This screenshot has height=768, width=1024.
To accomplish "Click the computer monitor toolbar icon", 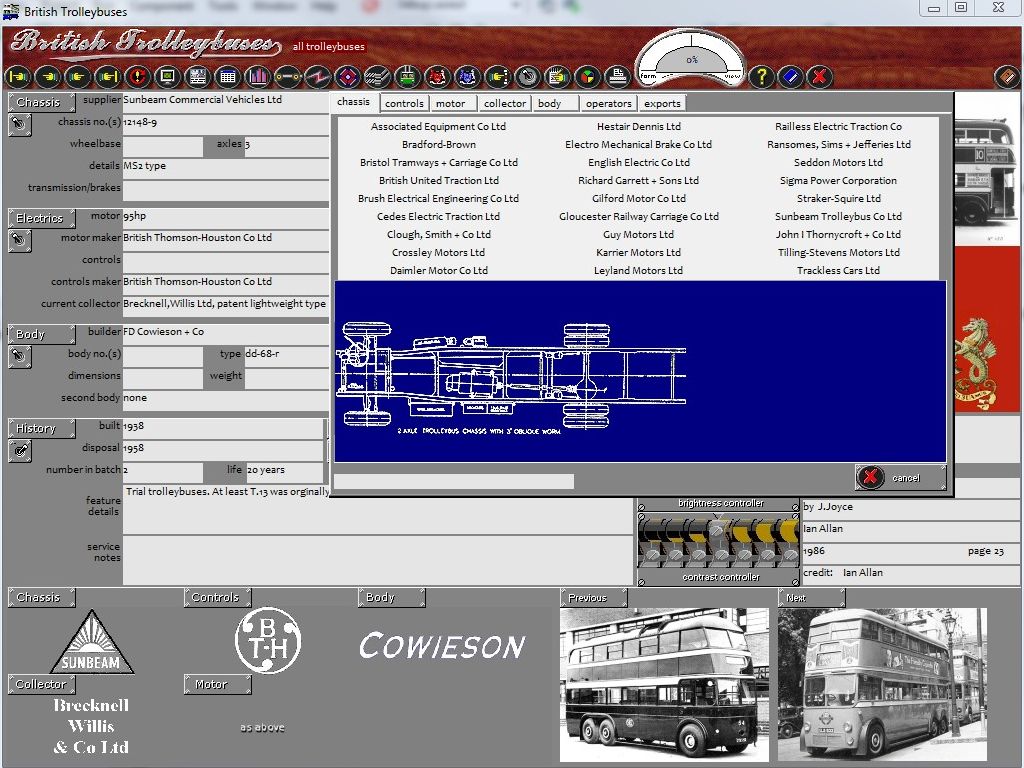I will pyautogui.click(x=167, y=76).
